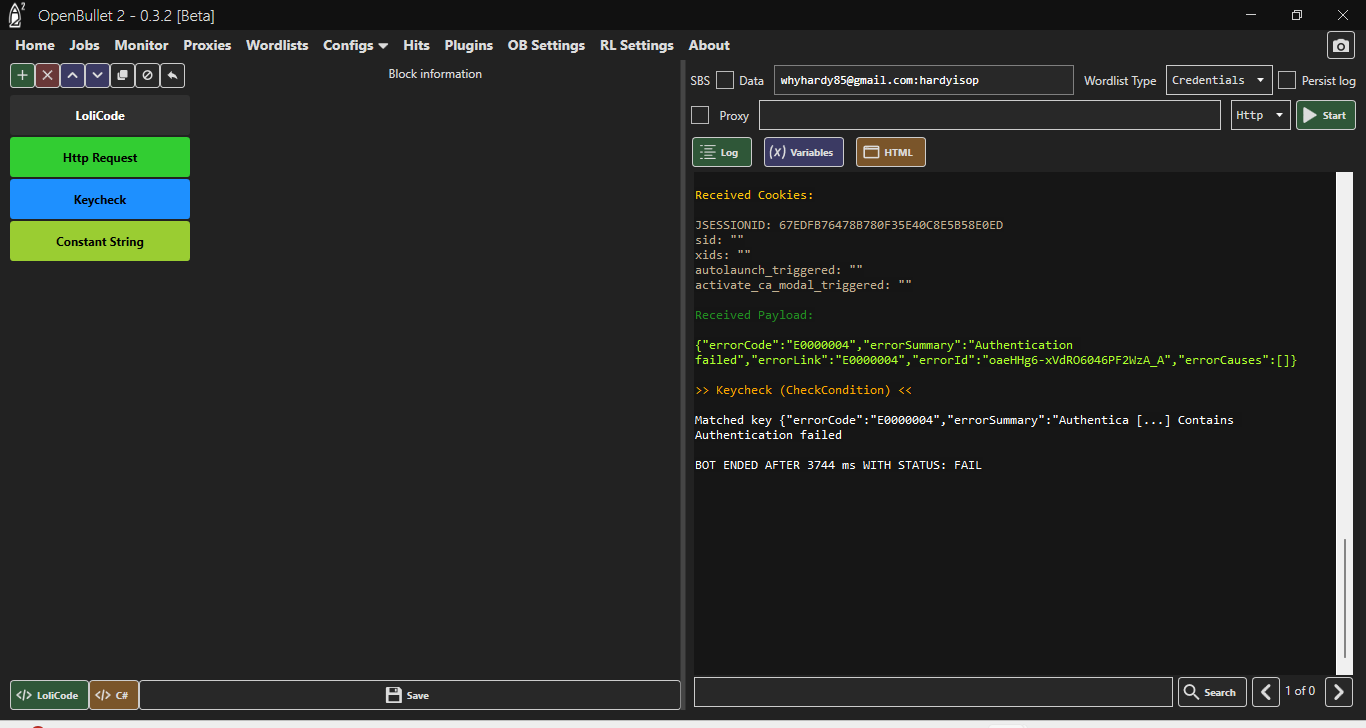The width and height of the screenshot is (1366, 728).
Task: Open the Wordlists menu item
Action: point(277,45)
